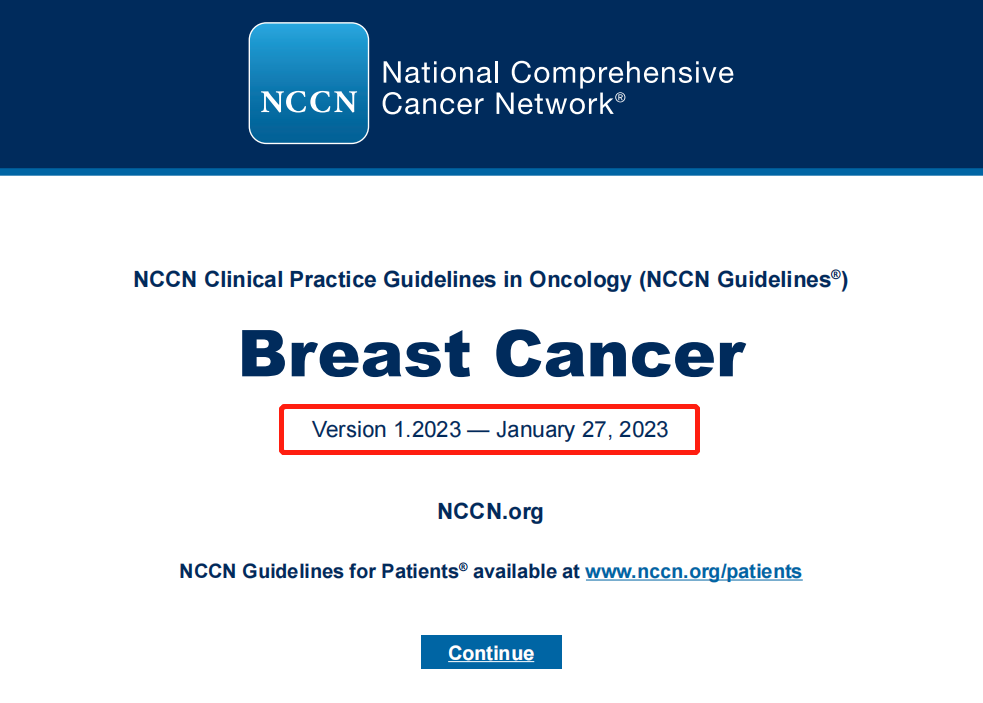Click the Cancer Network header line
The height and width of the screenshot is (703, 983).
[497, 103]
